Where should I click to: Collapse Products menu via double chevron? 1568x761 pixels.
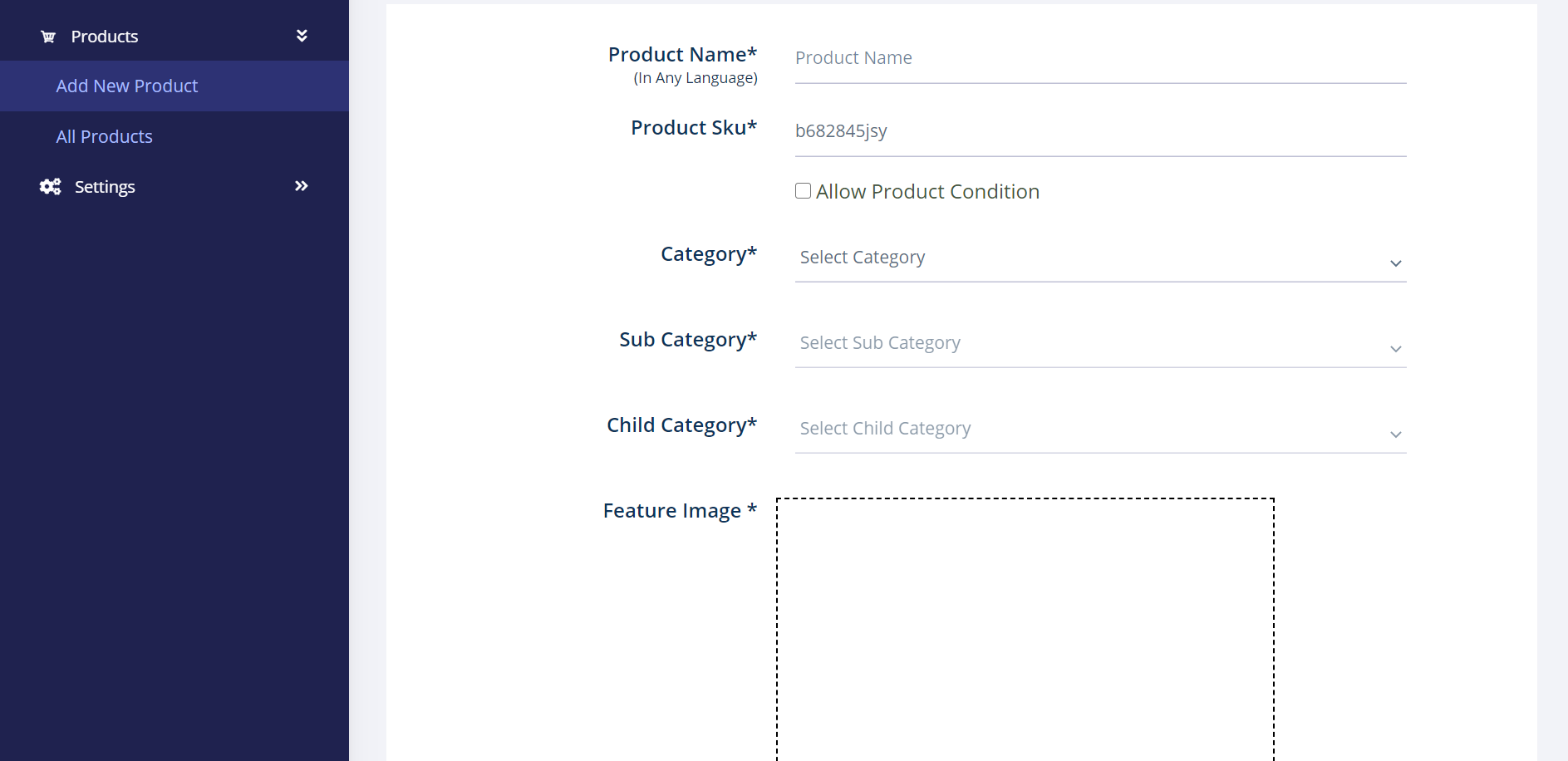point(302,36)
